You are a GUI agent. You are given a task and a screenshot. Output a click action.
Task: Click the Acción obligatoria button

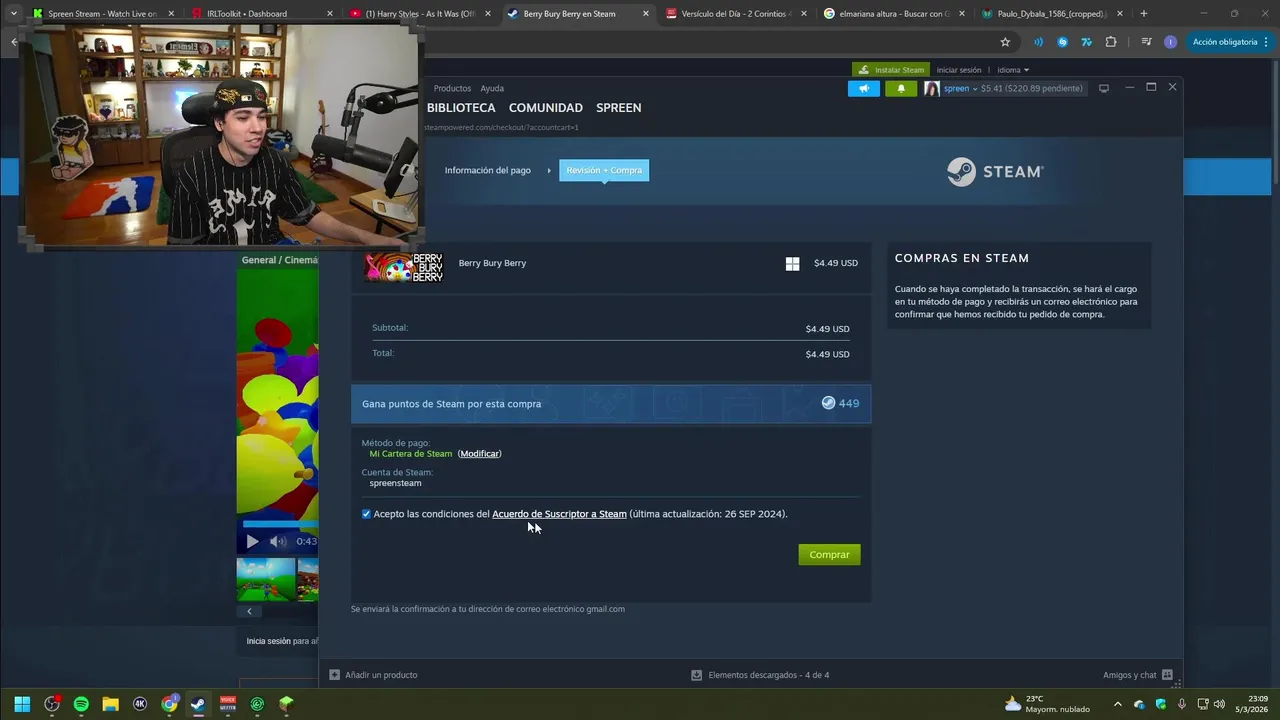click(x=1231, y=42)
